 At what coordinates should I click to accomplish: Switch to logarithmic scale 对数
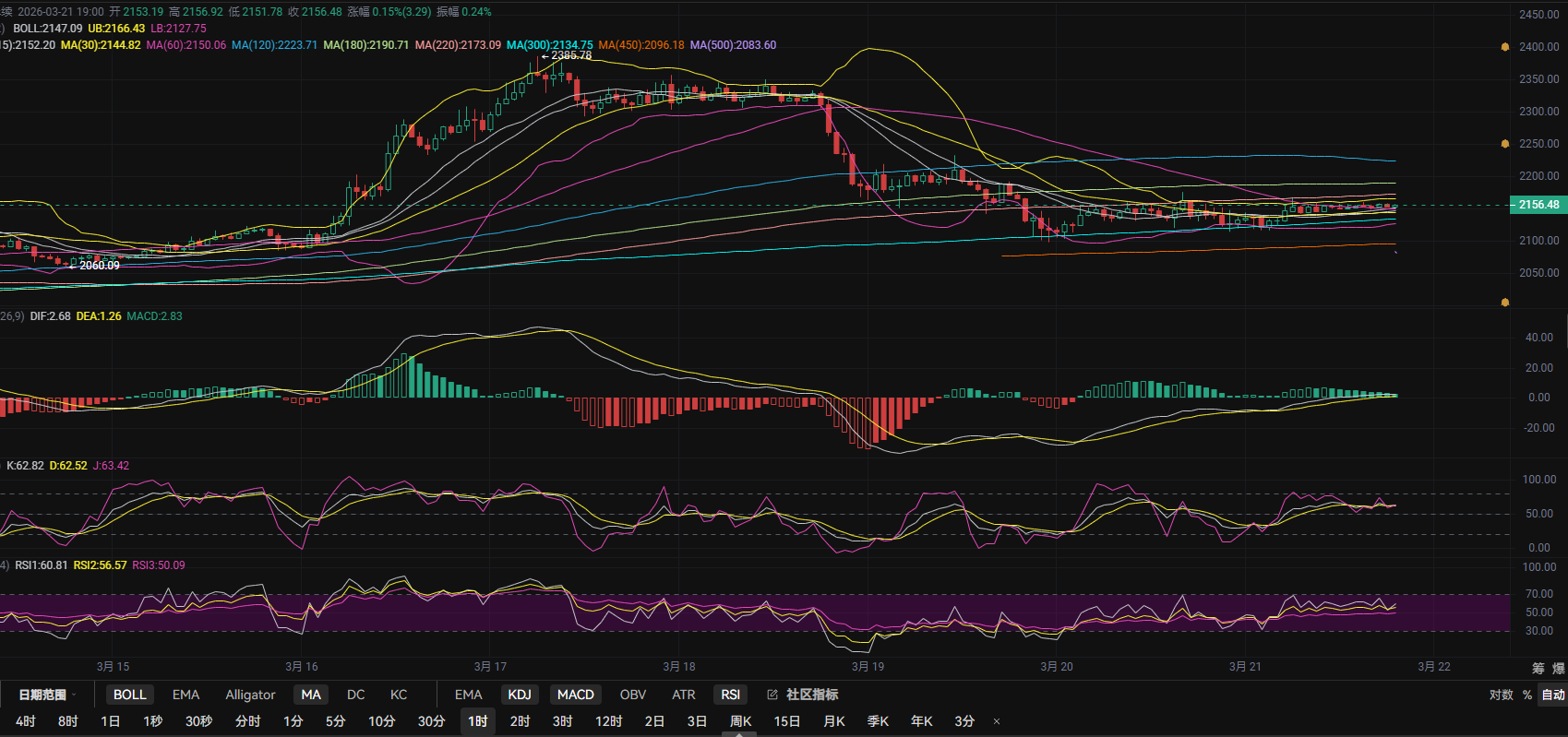pos(1501,695)
